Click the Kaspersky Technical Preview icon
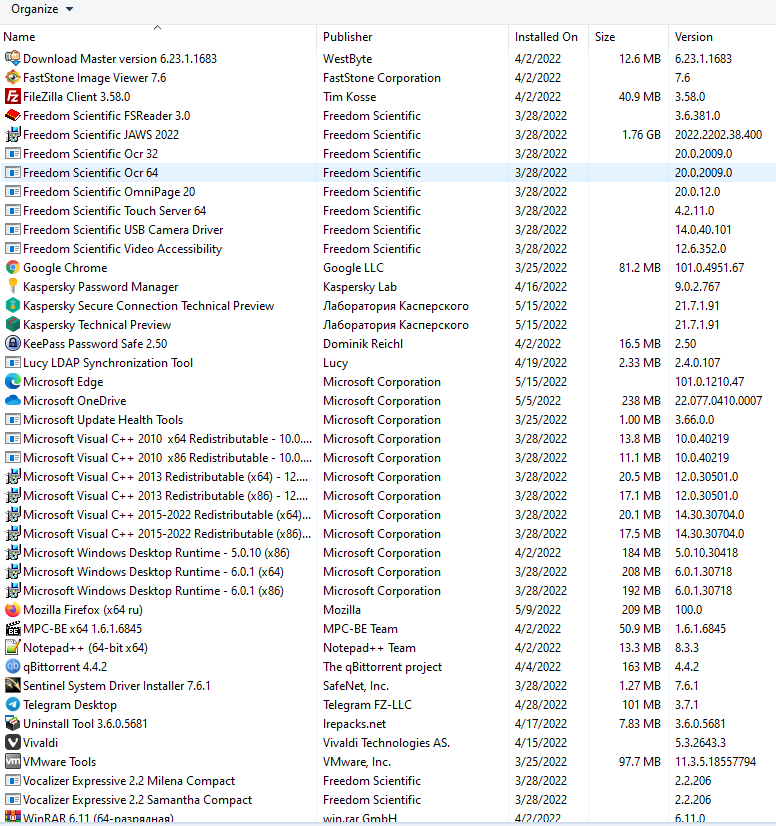 [13, 324]
